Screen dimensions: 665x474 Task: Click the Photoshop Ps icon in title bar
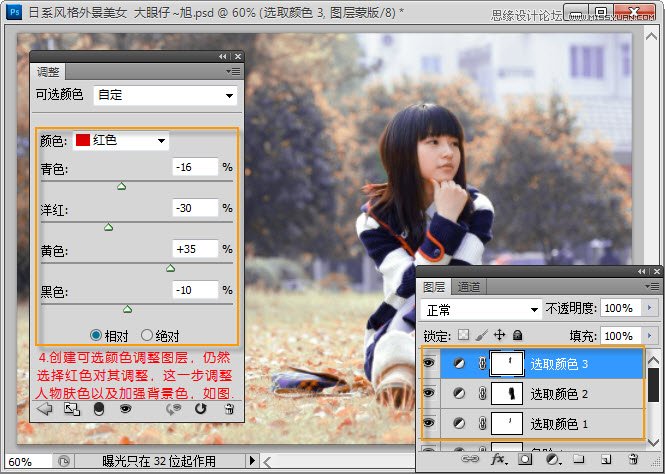click(14, 11)
